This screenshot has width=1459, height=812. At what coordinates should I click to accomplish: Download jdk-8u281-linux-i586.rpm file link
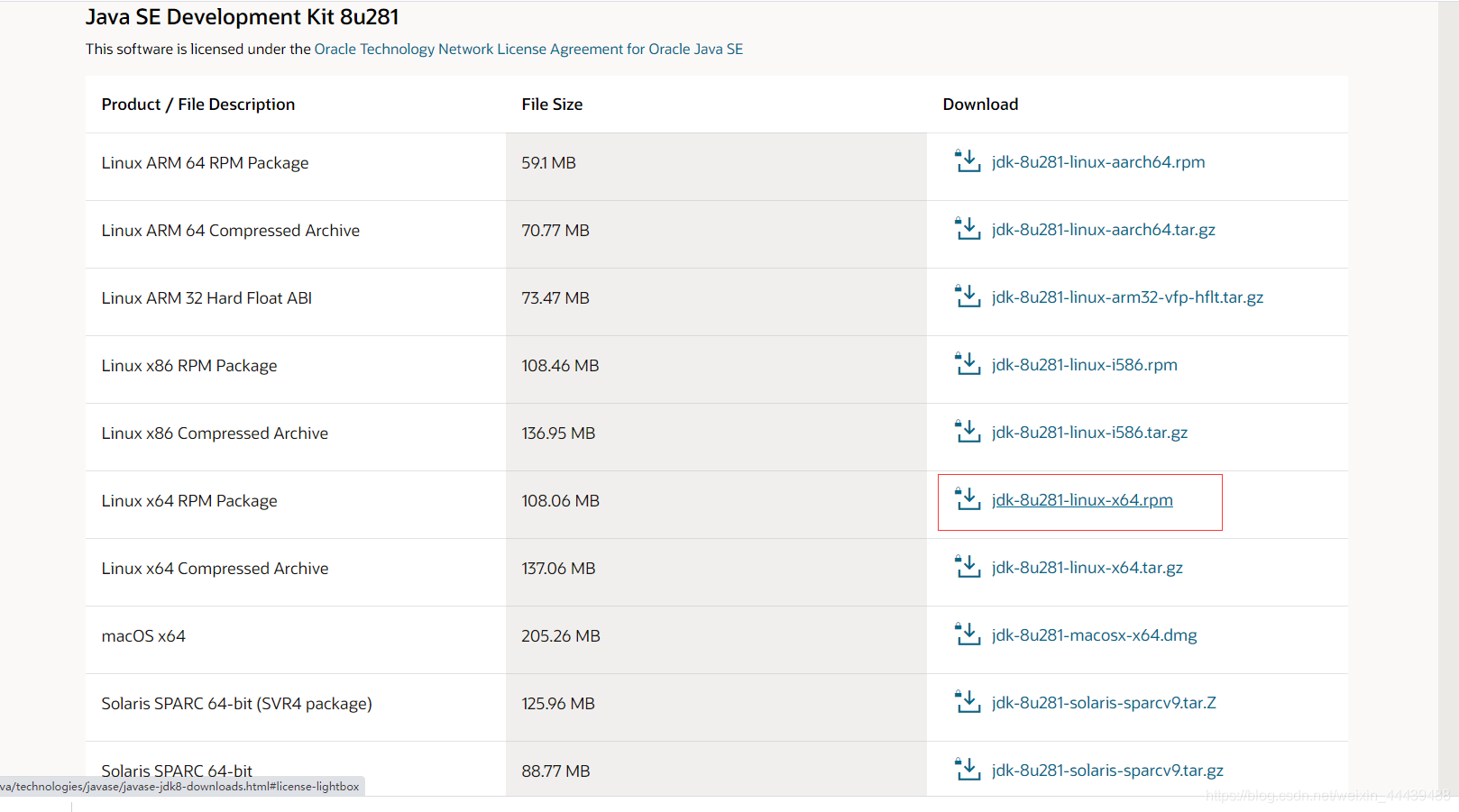1085,365
